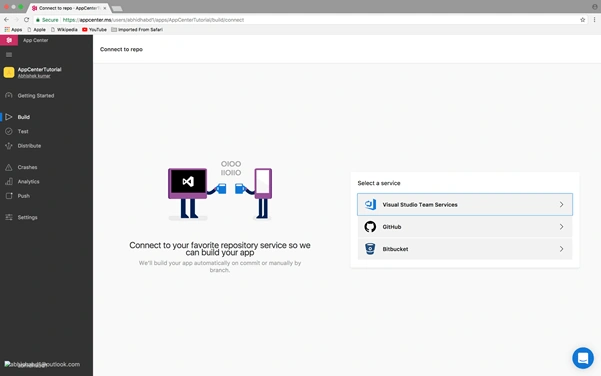Click the Bitbucket bucket logo
Image resolution: width=601 pixels, height=376 pixels.
point(370,249)
